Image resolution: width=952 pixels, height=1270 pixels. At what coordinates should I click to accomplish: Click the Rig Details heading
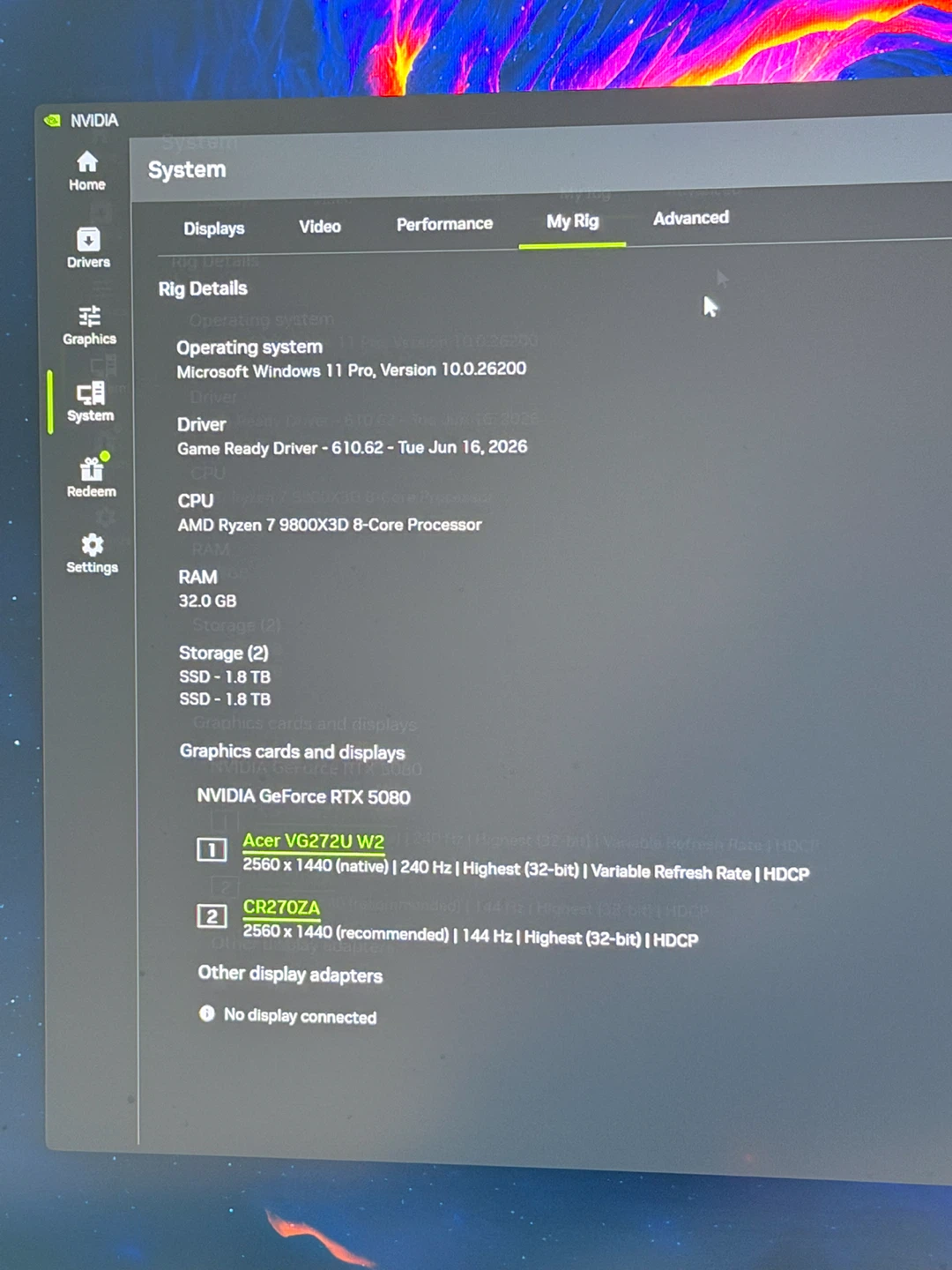pos(203,288)
